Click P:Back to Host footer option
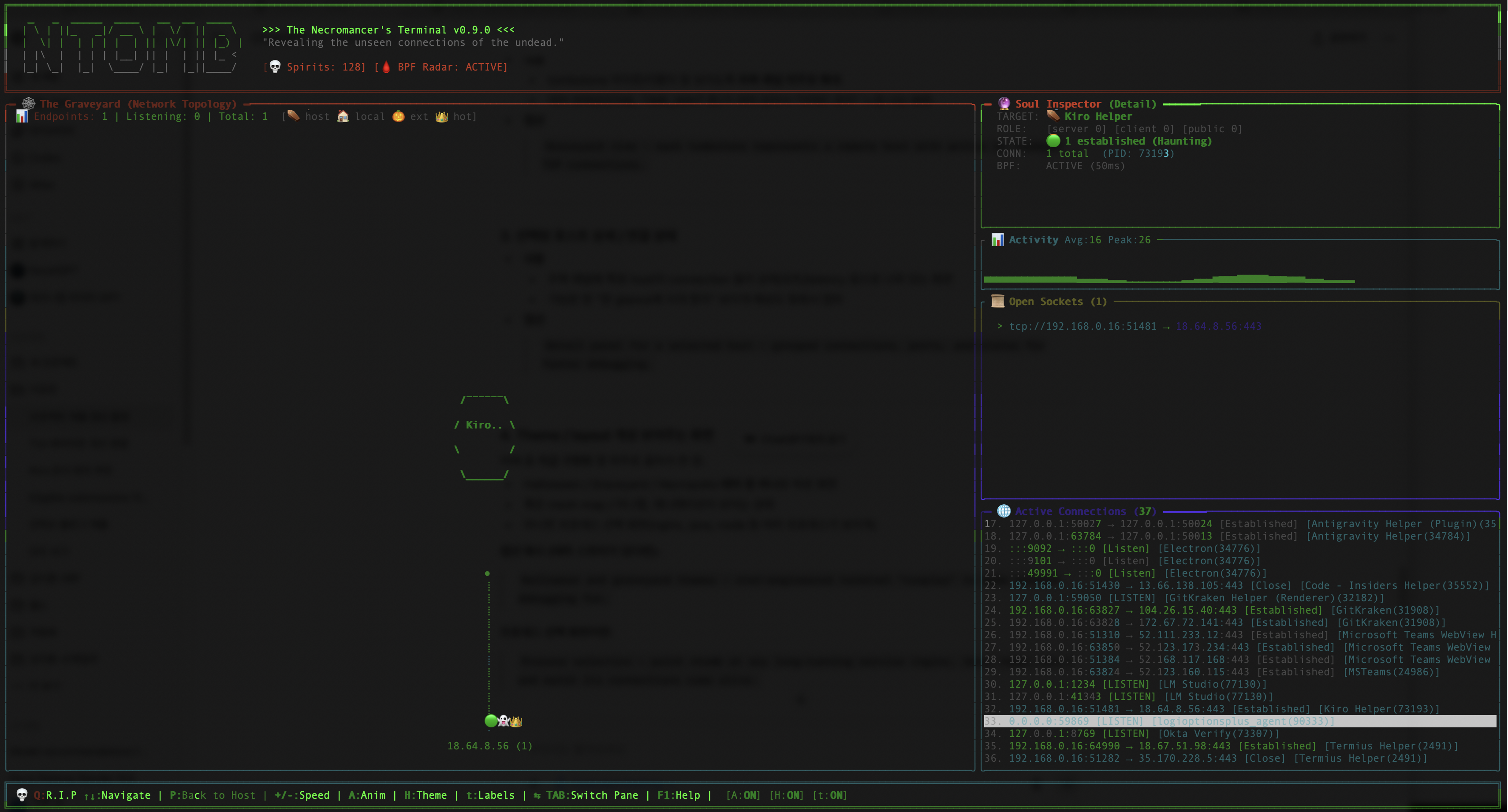 (x=213, y=795)
